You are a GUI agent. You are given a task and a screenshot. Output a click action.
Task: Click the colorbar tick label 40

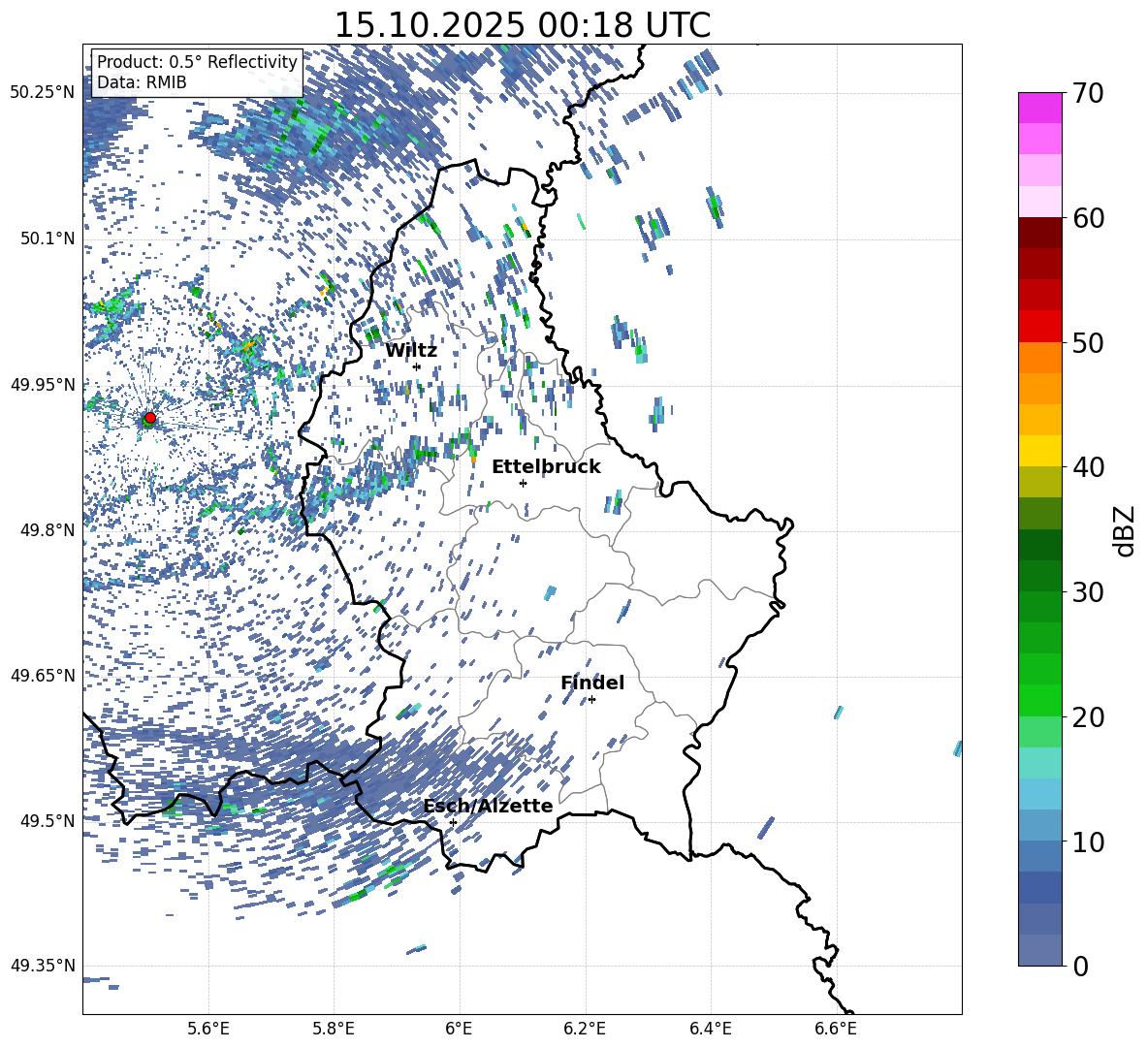[1088, 467]
